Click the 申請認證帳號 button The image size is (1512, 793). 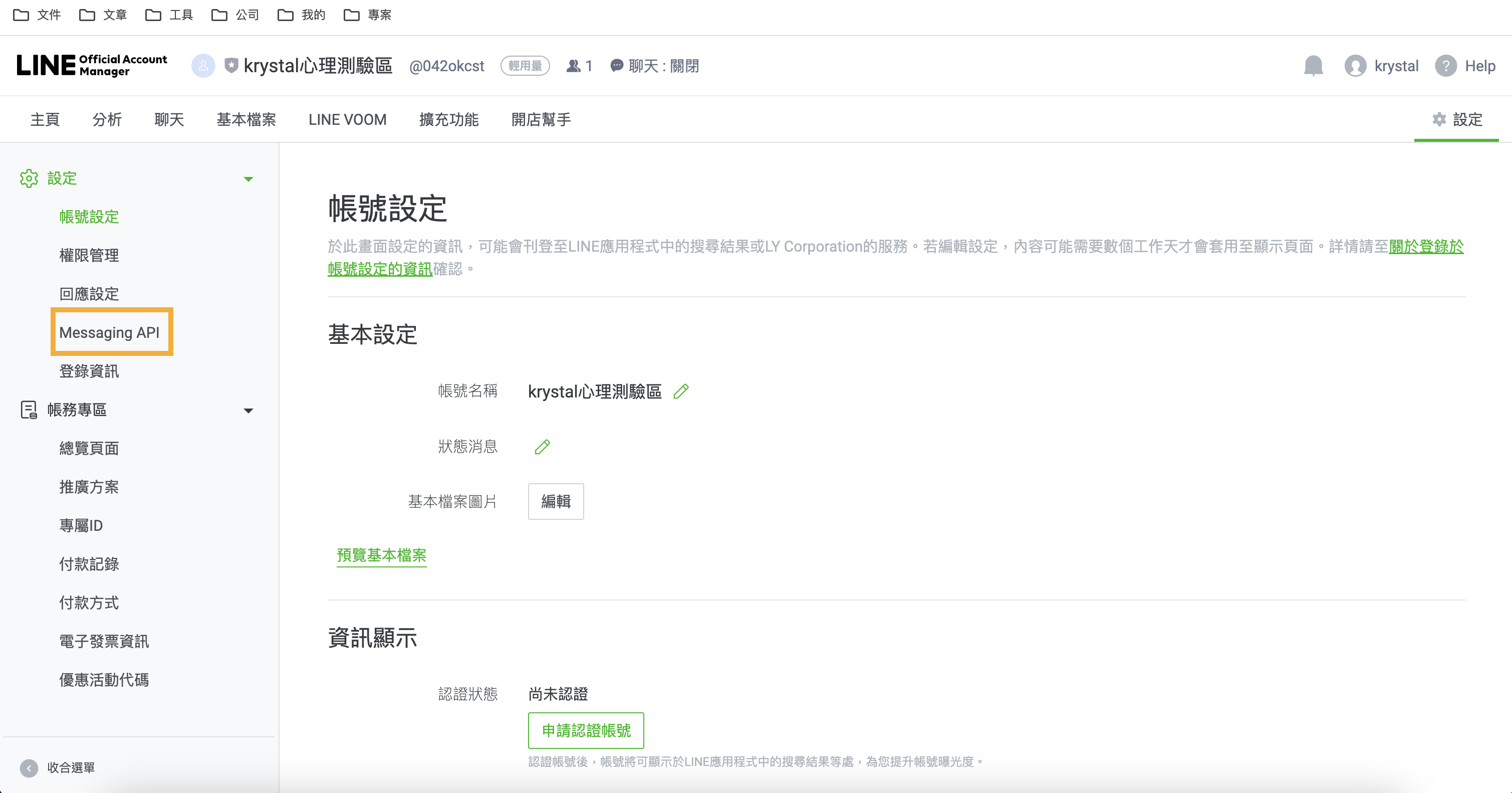point(586,731)
